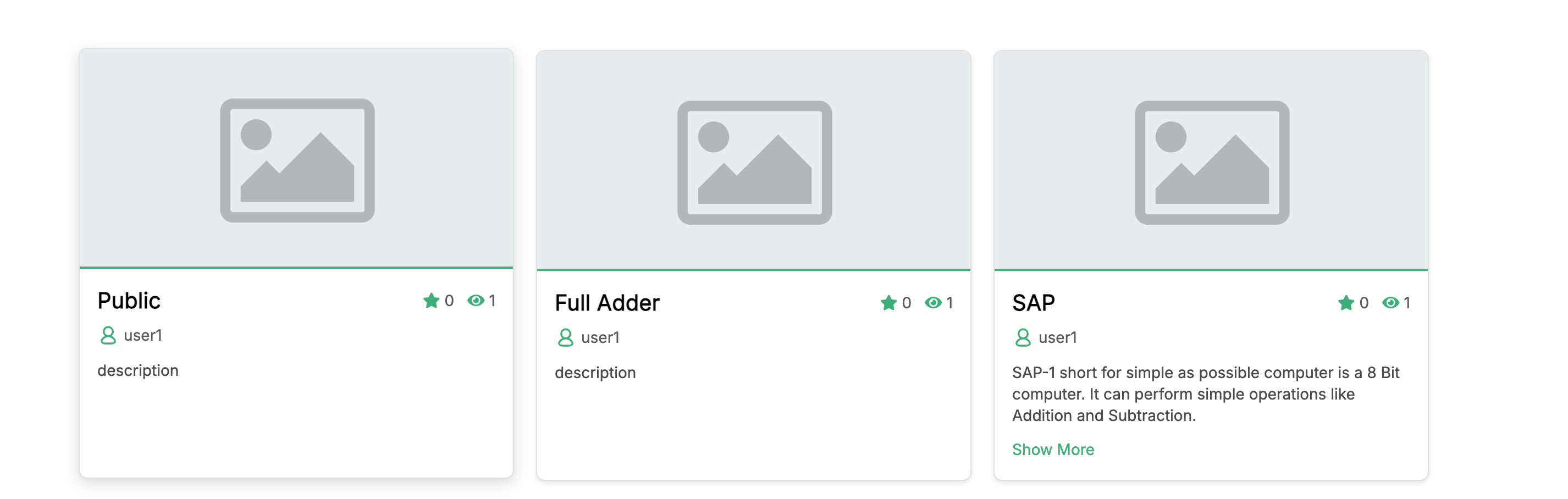Viewport: 1568px width, 499px height.
Task: Select the user profile icon under Public
Action: click(x=108, y=335)
